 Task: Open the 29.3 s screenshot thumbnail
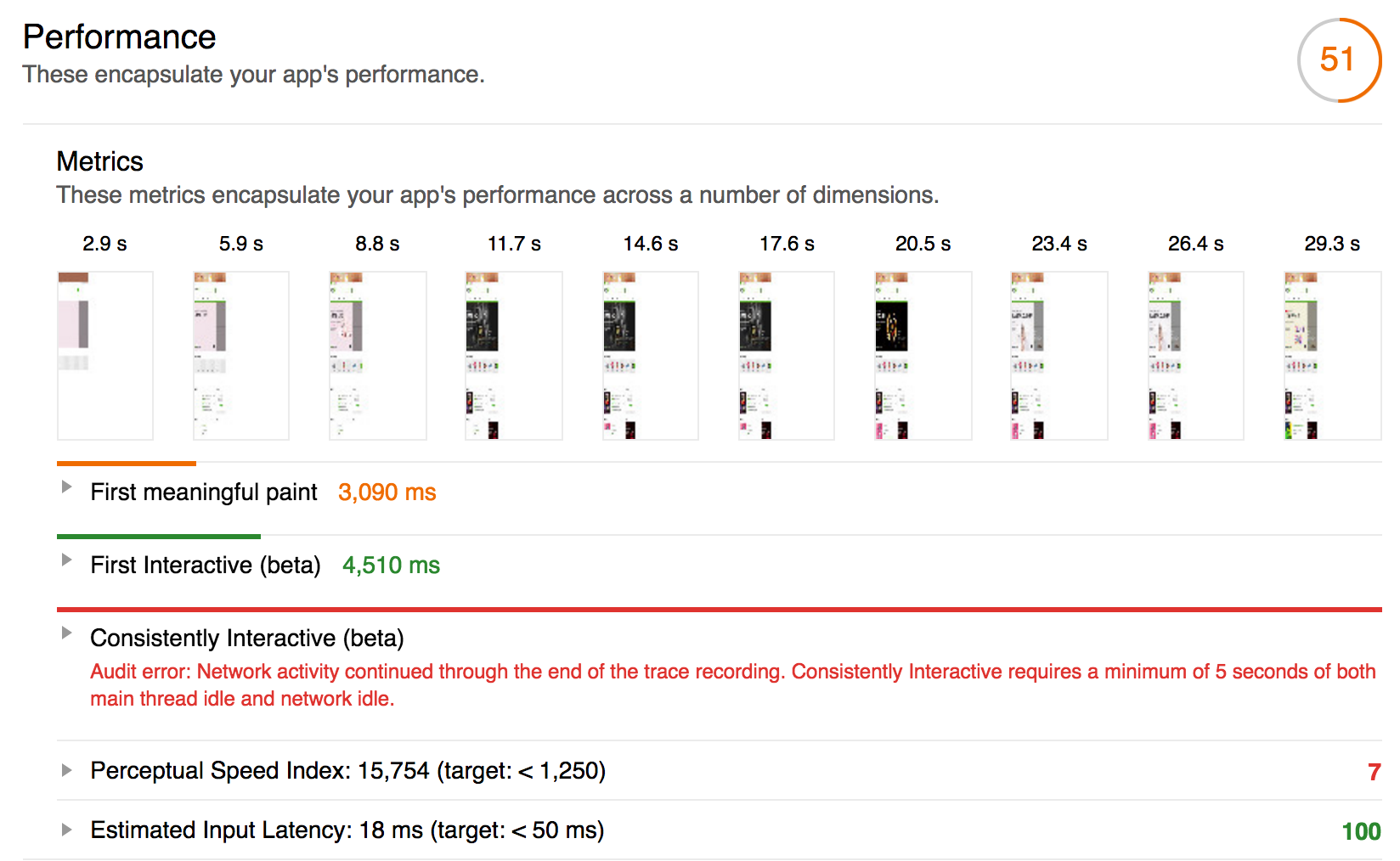pyautogui.click(x=1332, y=355)
